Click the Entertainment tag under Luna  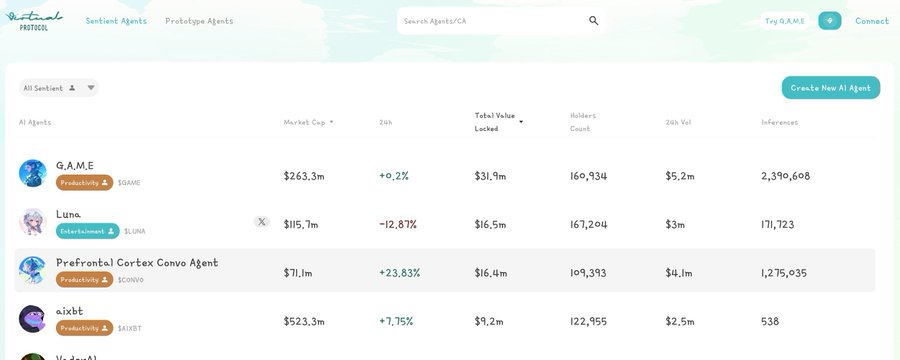(88, 231)
